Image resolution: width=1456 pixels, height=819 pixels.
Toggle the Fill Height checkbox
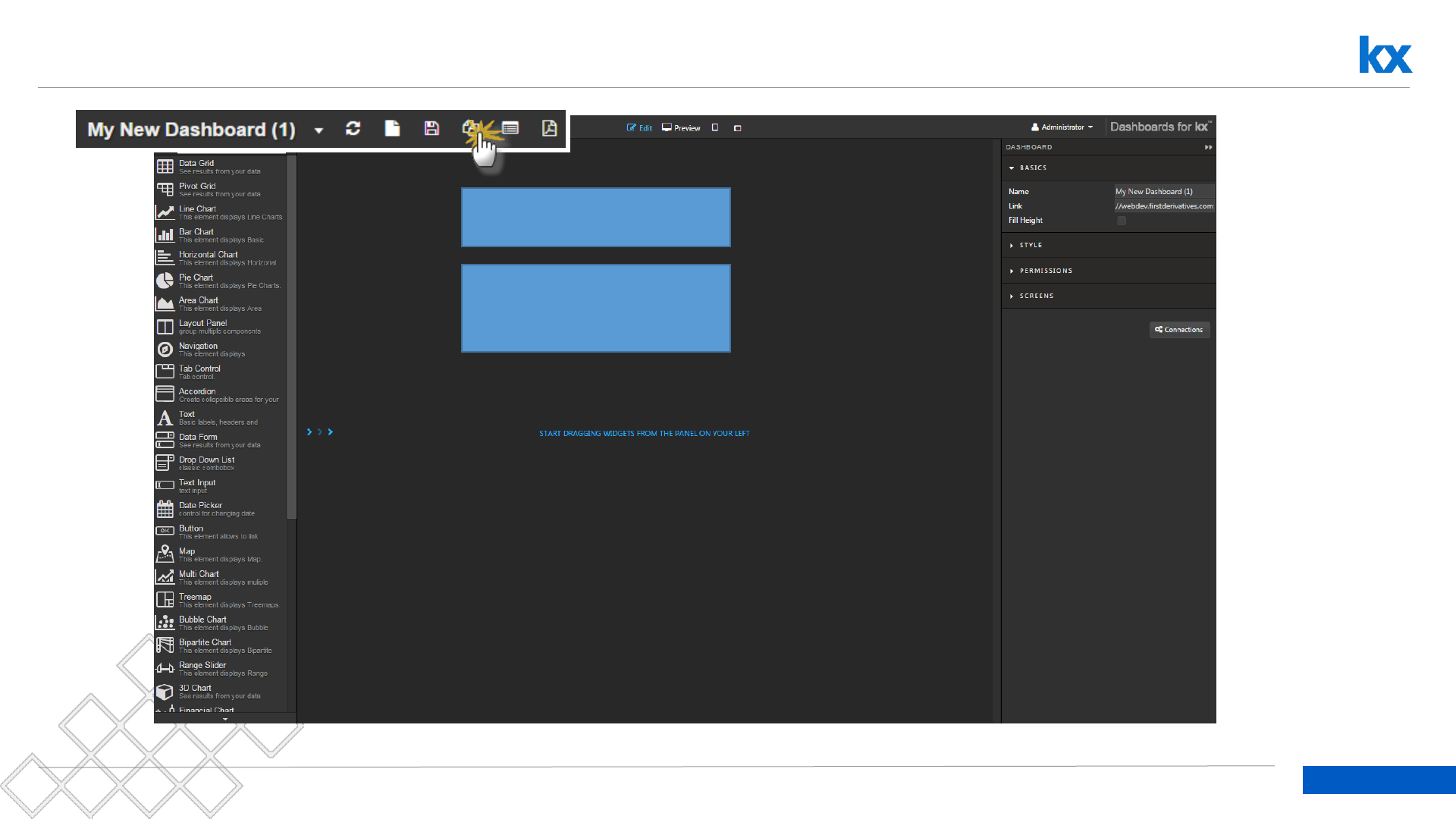[1122, 221]
